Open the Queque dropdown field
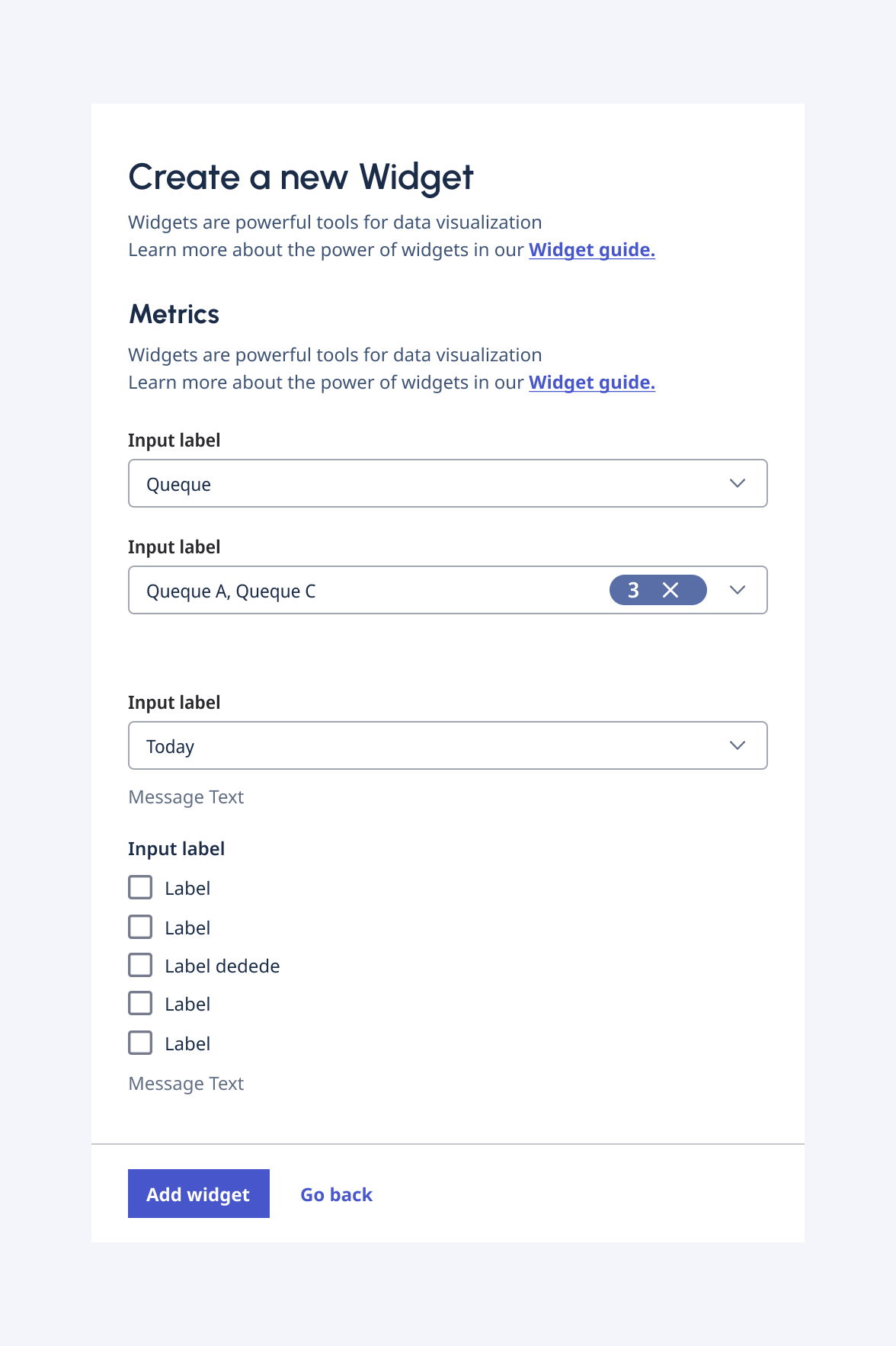This screenshot has width=896, height=1346. coord(427,483)
